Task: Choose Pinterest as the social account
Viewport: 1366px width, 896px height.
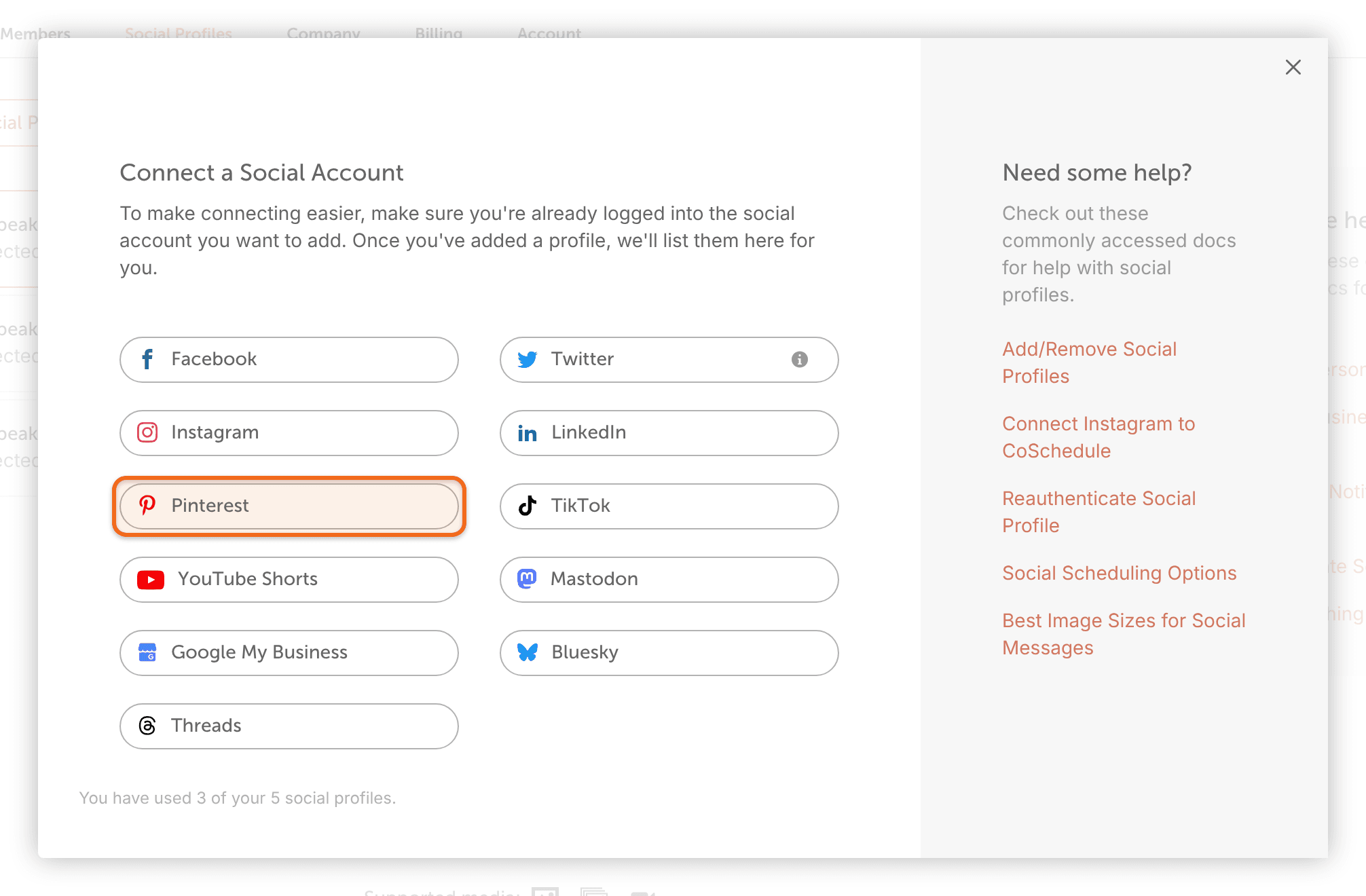Action: tap(289, 506)
